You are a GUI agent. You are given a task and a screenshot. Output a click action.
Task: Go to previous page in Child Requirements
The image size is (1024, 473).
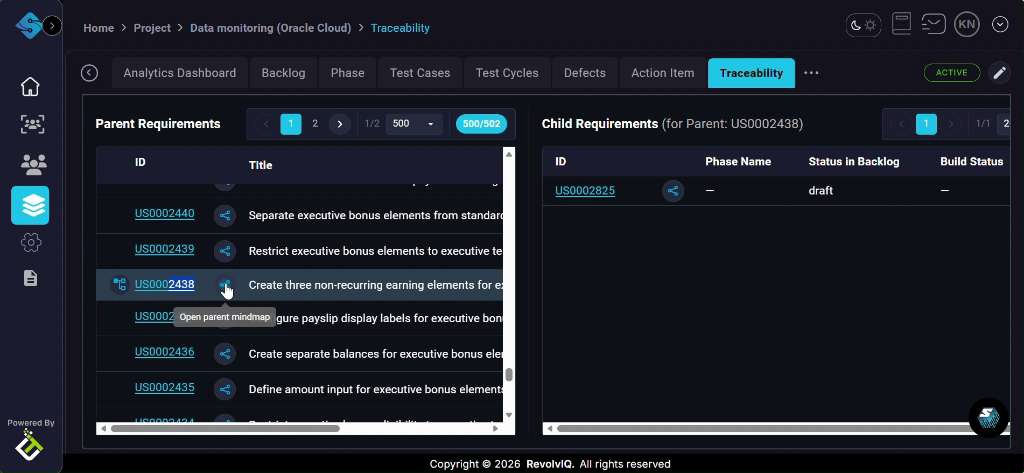pos(901,123)
